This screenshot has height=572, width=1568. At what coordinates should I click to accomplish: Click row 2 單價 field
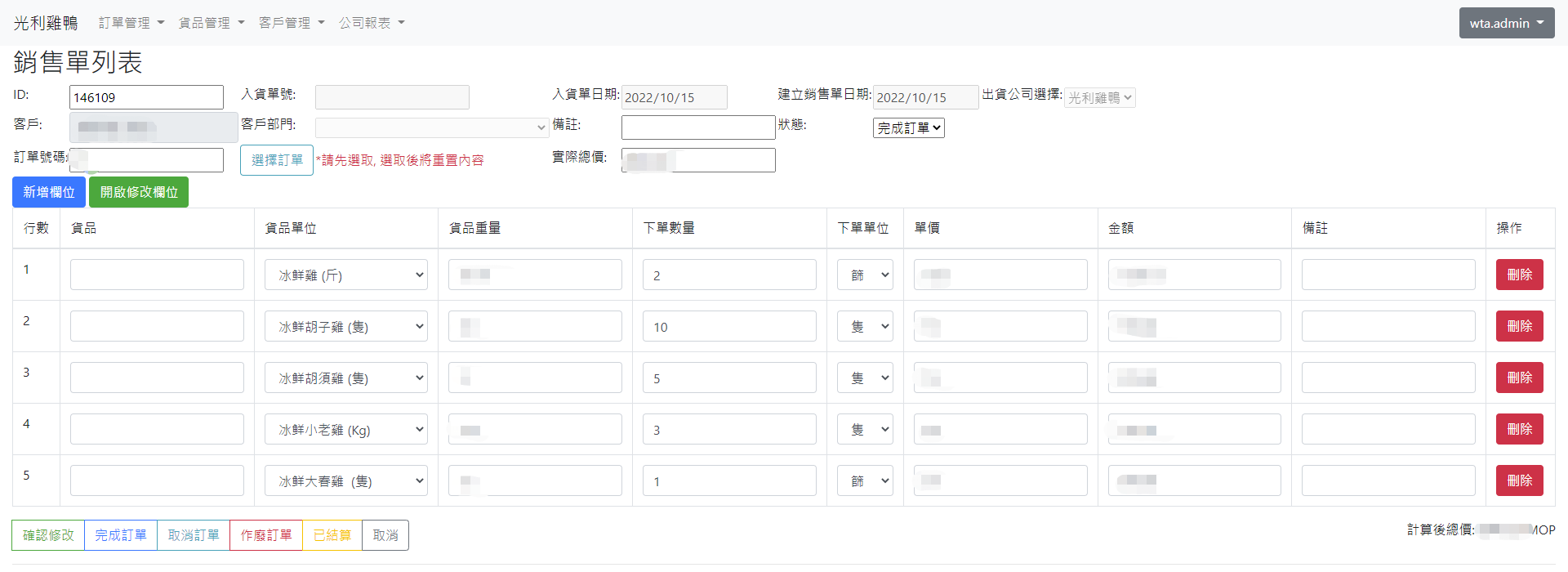point(1000,326)
